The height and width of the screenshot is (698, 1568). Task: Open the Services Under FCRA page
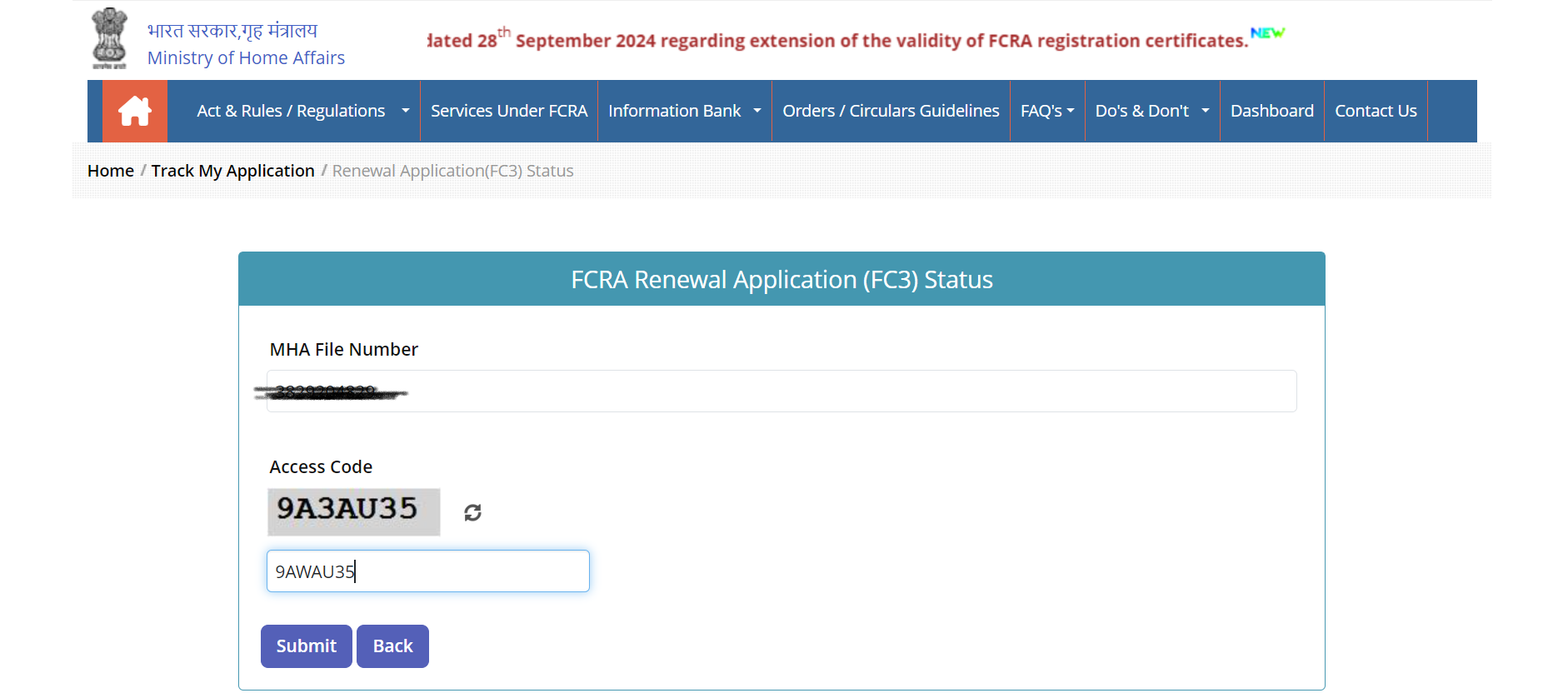coord(508,111)
